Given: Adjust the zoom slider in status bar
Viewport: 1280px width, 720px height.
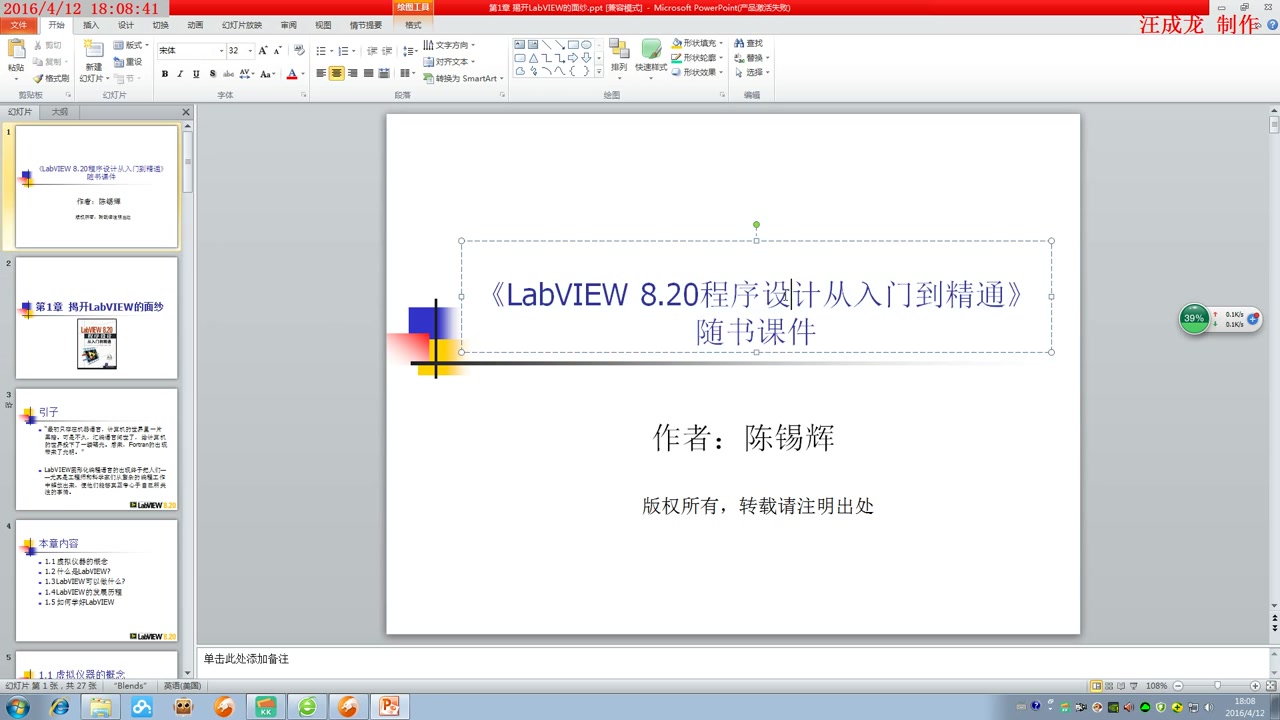Looking at the screenshot, I should tap(1217, 686).
